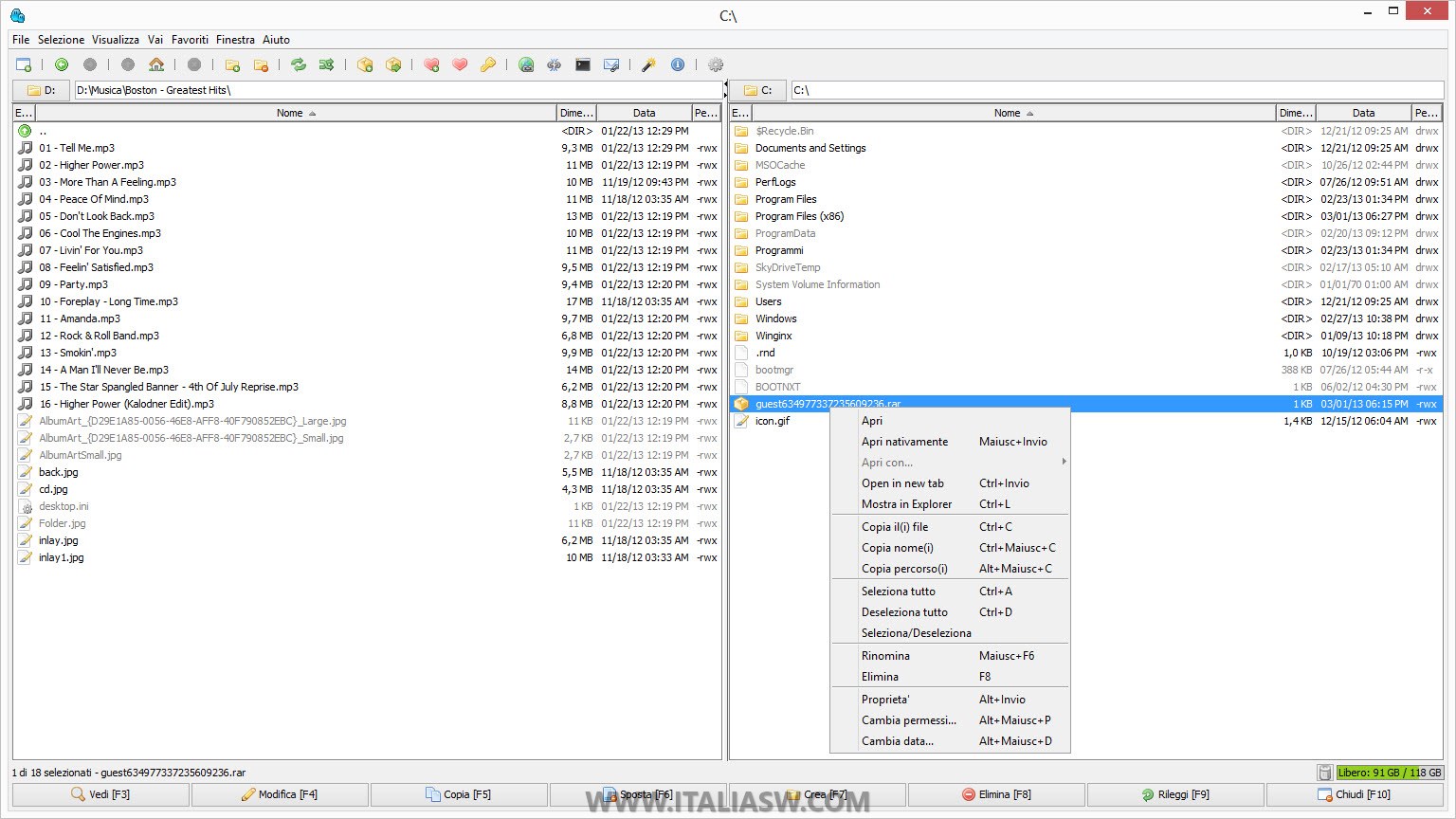The height and width of the screenshot is (819, 1456).
Task: Click the folder icon with red minus
Action: point(261,64)
